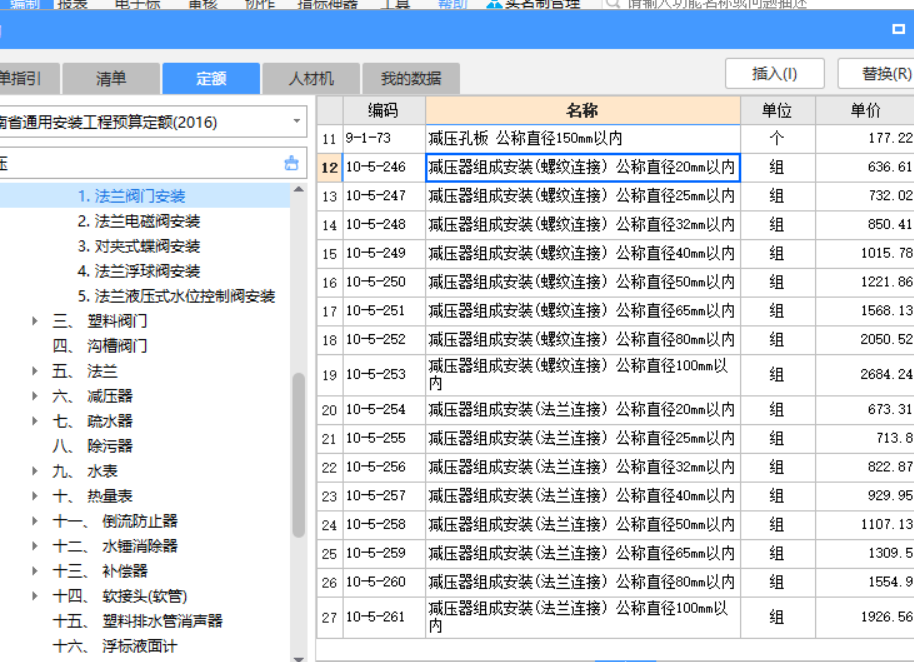Image resolution: width=914 pixels, height=662 pixels.
Task: Select tree item 3. 对夹式蝶阀安装
Action: pos(139,246)
